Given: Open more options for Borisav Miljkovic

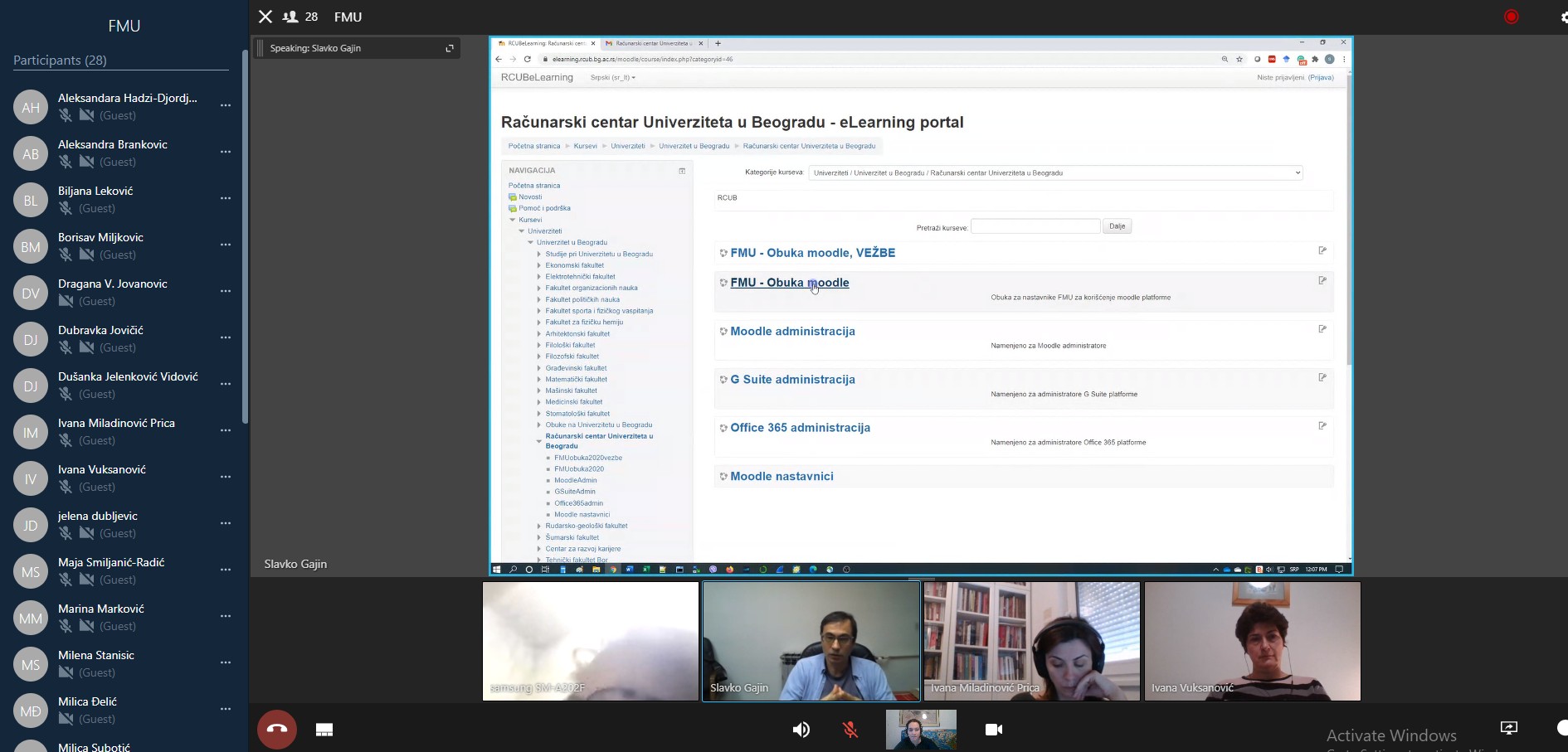Looking at the screenshot, I should (226, 245).
